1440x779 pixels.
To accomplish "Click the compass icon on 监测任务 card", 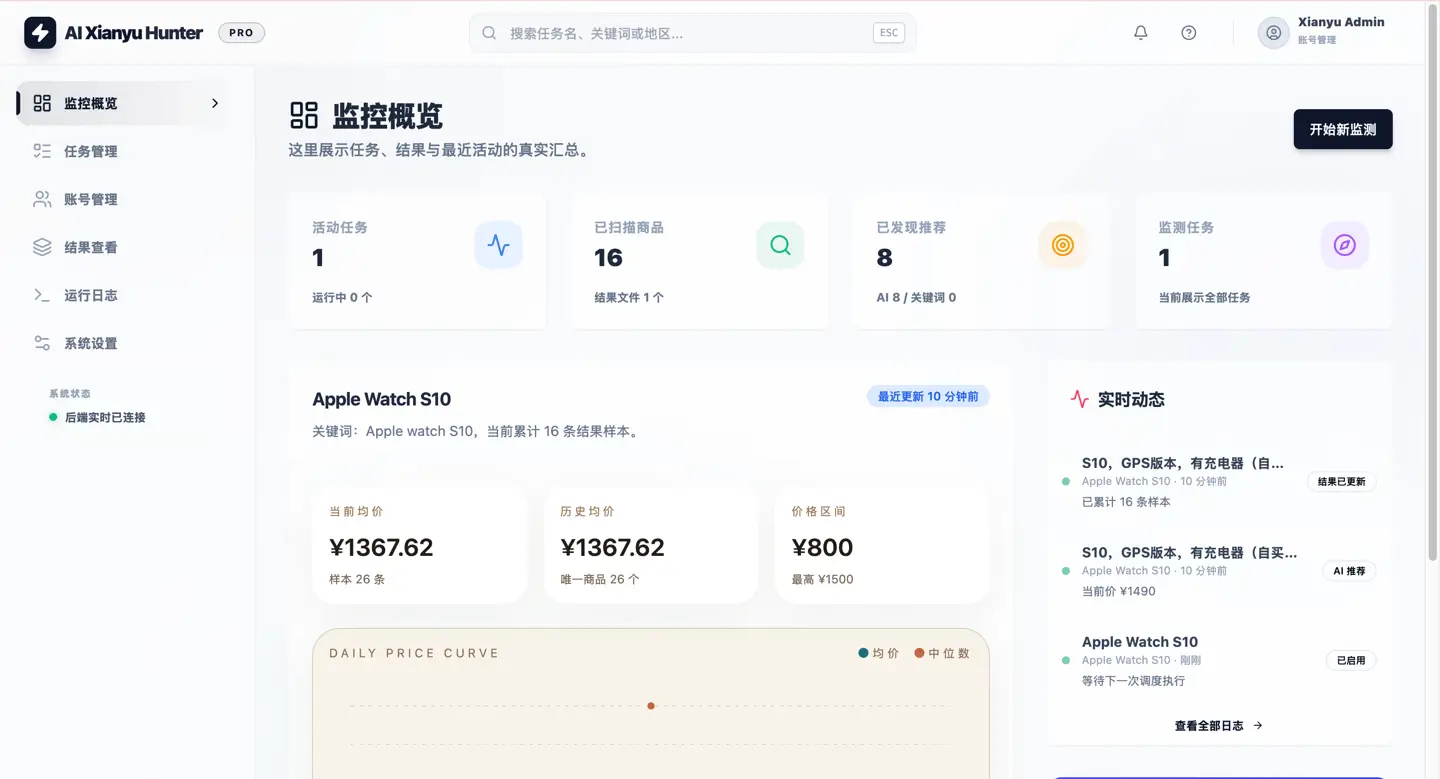I will (x=1344, y=244).
